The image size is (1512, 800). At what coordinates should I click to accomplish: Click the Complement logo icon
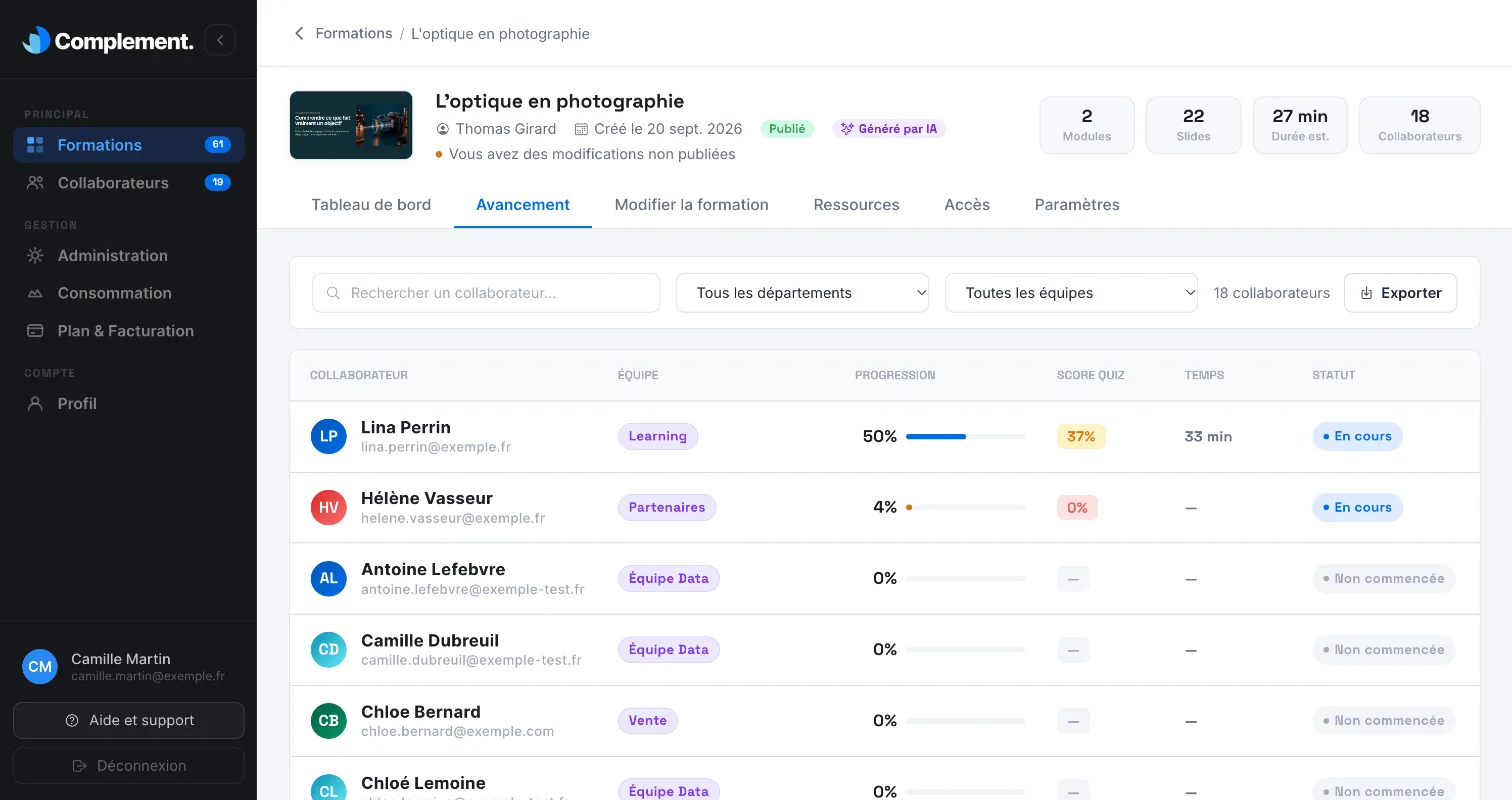36,40
